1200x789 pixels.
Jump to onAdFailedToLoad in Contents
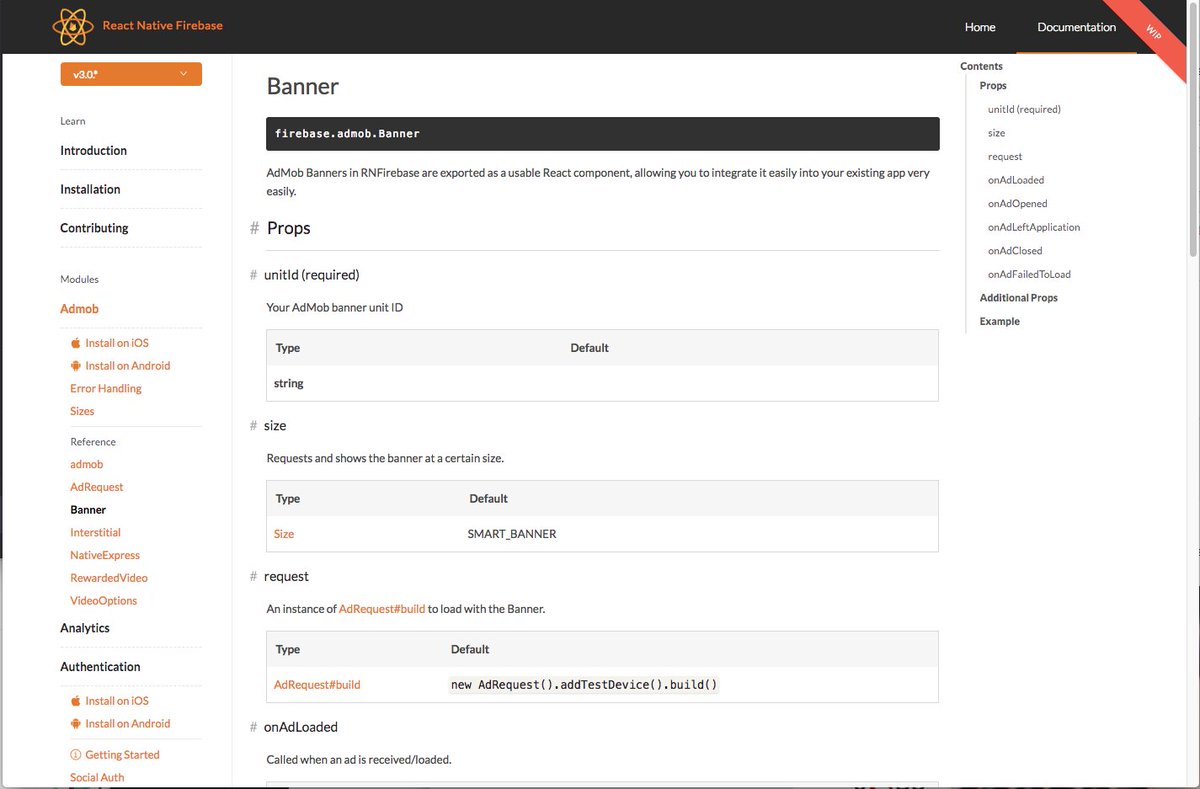(1029, 274)
